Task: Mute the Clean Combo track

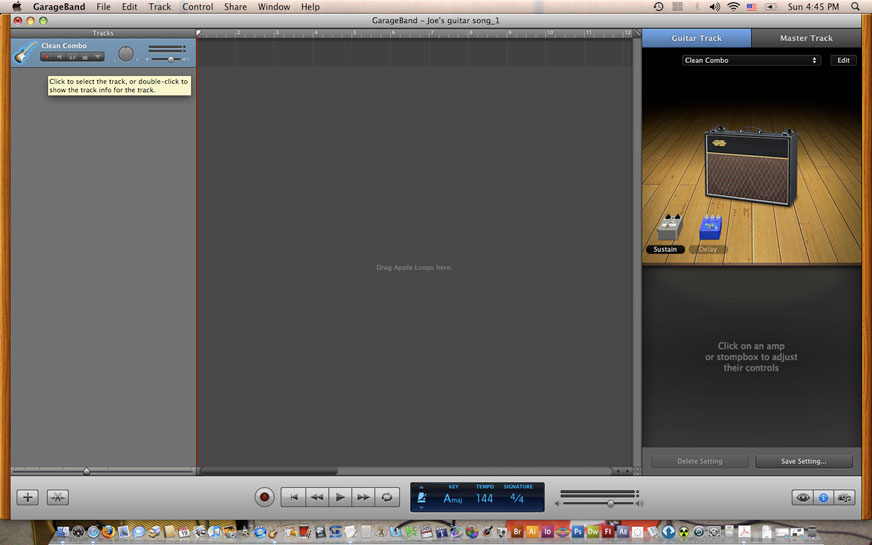Action: click(59, 57)
